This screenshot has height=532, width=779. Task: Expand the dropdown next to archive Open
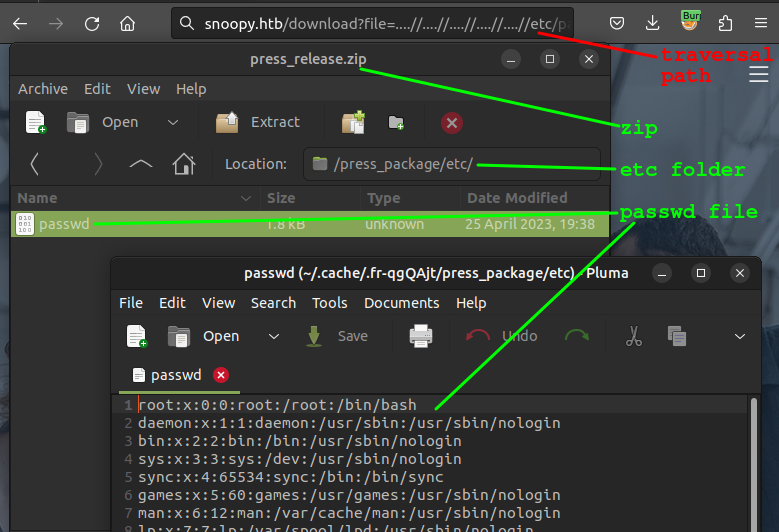pyautogui.click(x=173, y=122)
